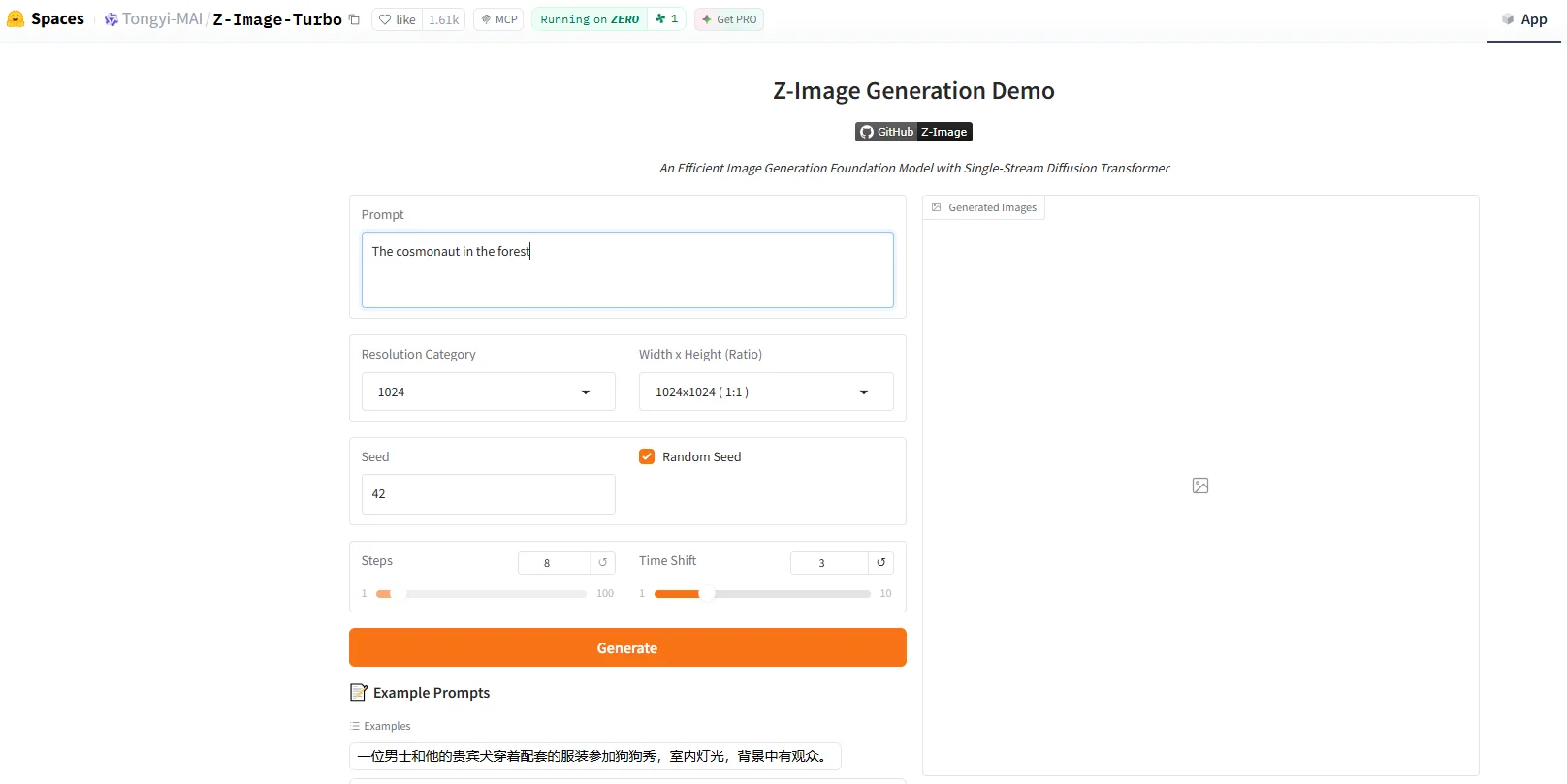This screenshot has width=1567, height=784.
Task: Click the like heart button
Action: coord(398,19)
